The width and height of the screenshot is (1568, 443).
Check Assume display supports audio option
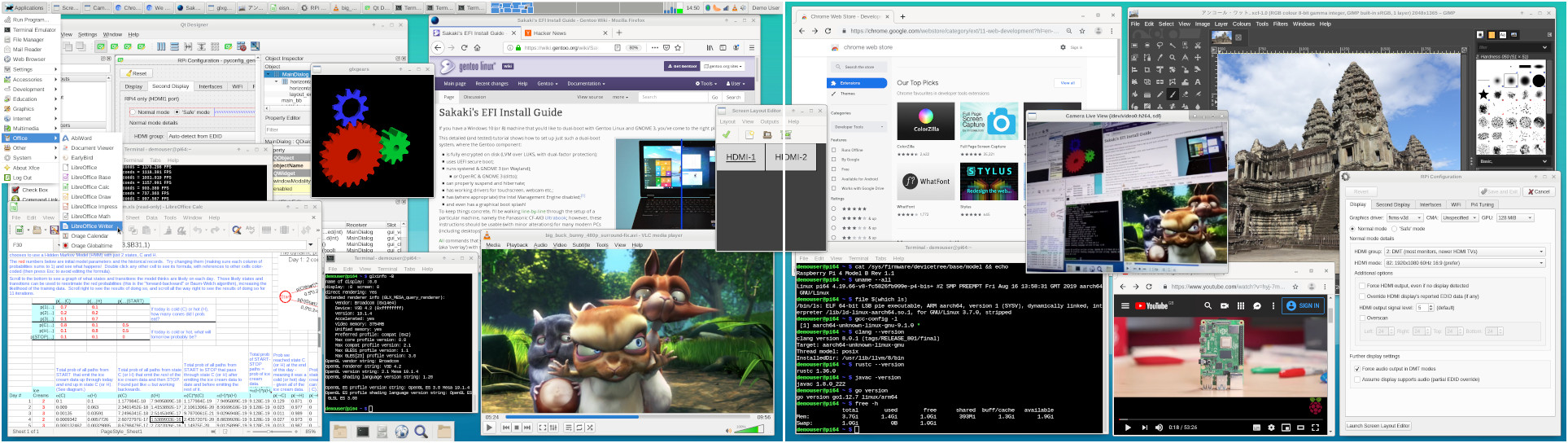coord(1357,379)
